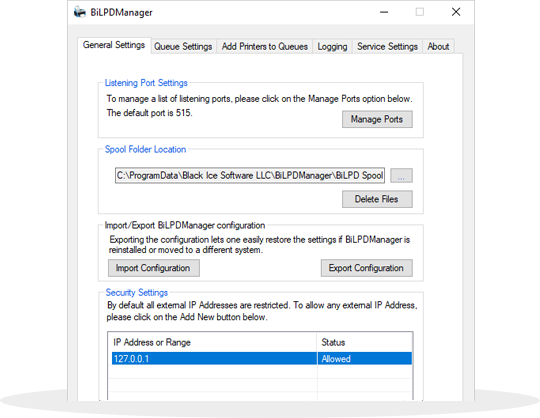
Task: Click the BiLPDManager printer icon in title bar
Action: coord(80,12)
